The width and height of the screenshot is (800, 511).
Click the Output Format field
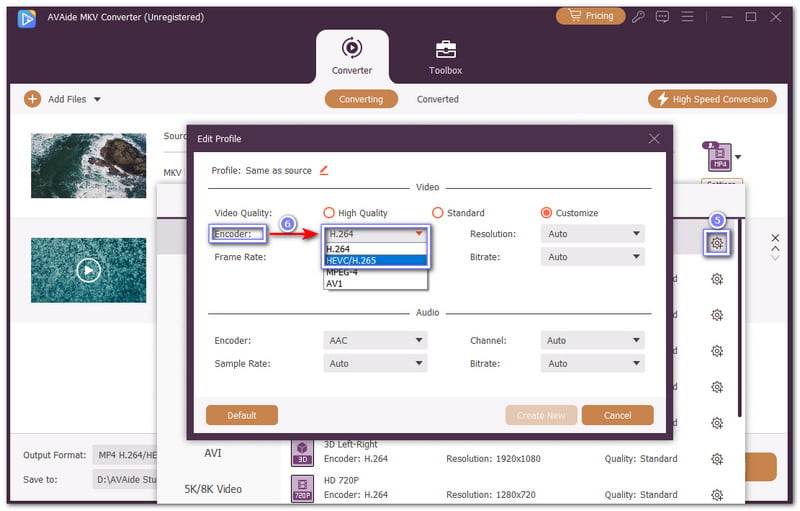(125, 455)
